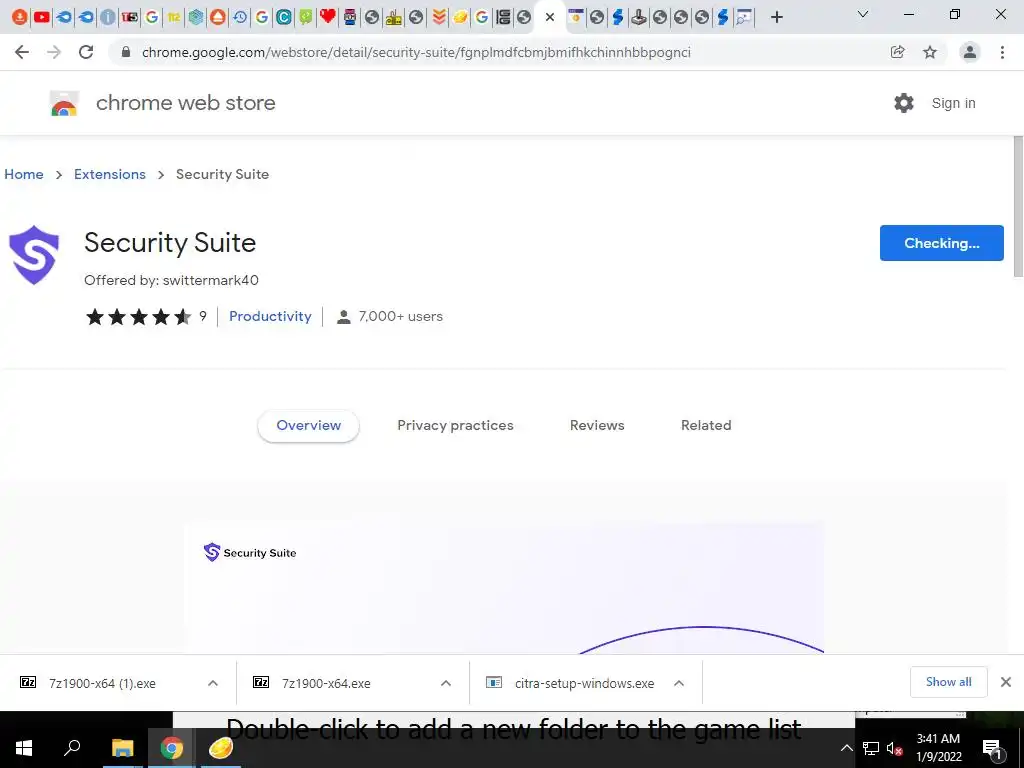The height and width of the screenshot is (768, 1024).
Task: Close the active Security Suite tab
Action: pos(550,17)
